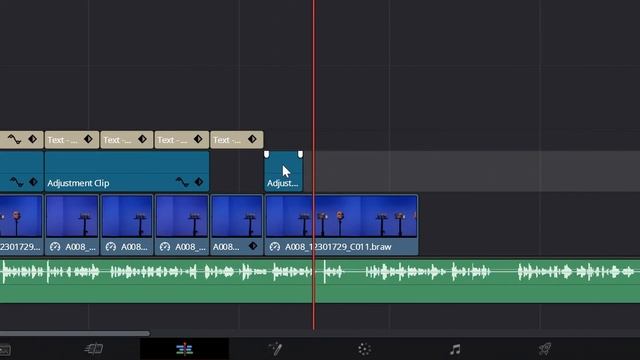Select the third full Text title clip
The image size is (640, 360).
point(182,140)
